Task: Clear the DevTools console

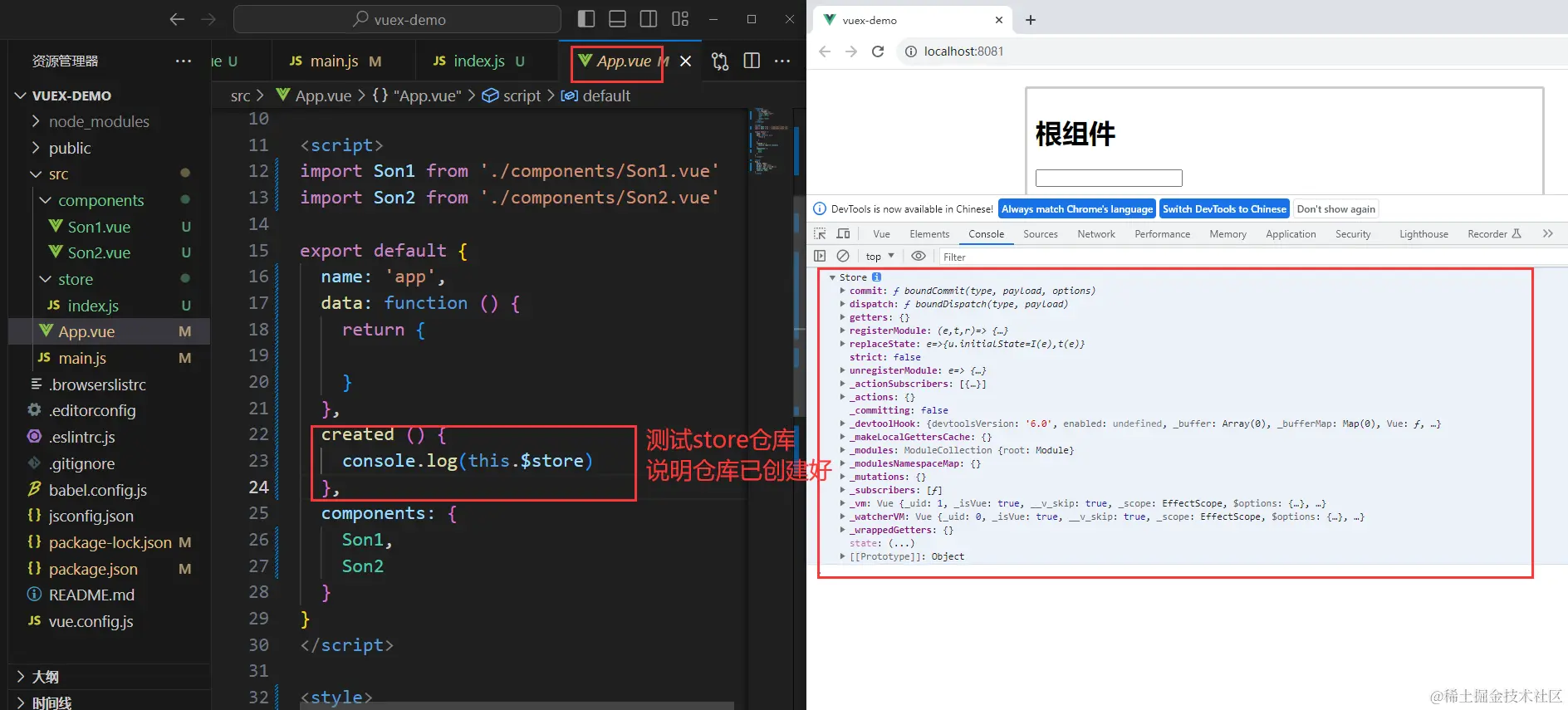Action: (843, 257)
